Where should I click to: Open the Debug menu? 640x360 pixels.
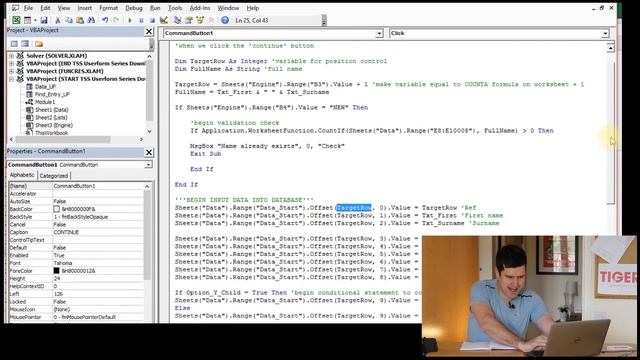point(134,8)
